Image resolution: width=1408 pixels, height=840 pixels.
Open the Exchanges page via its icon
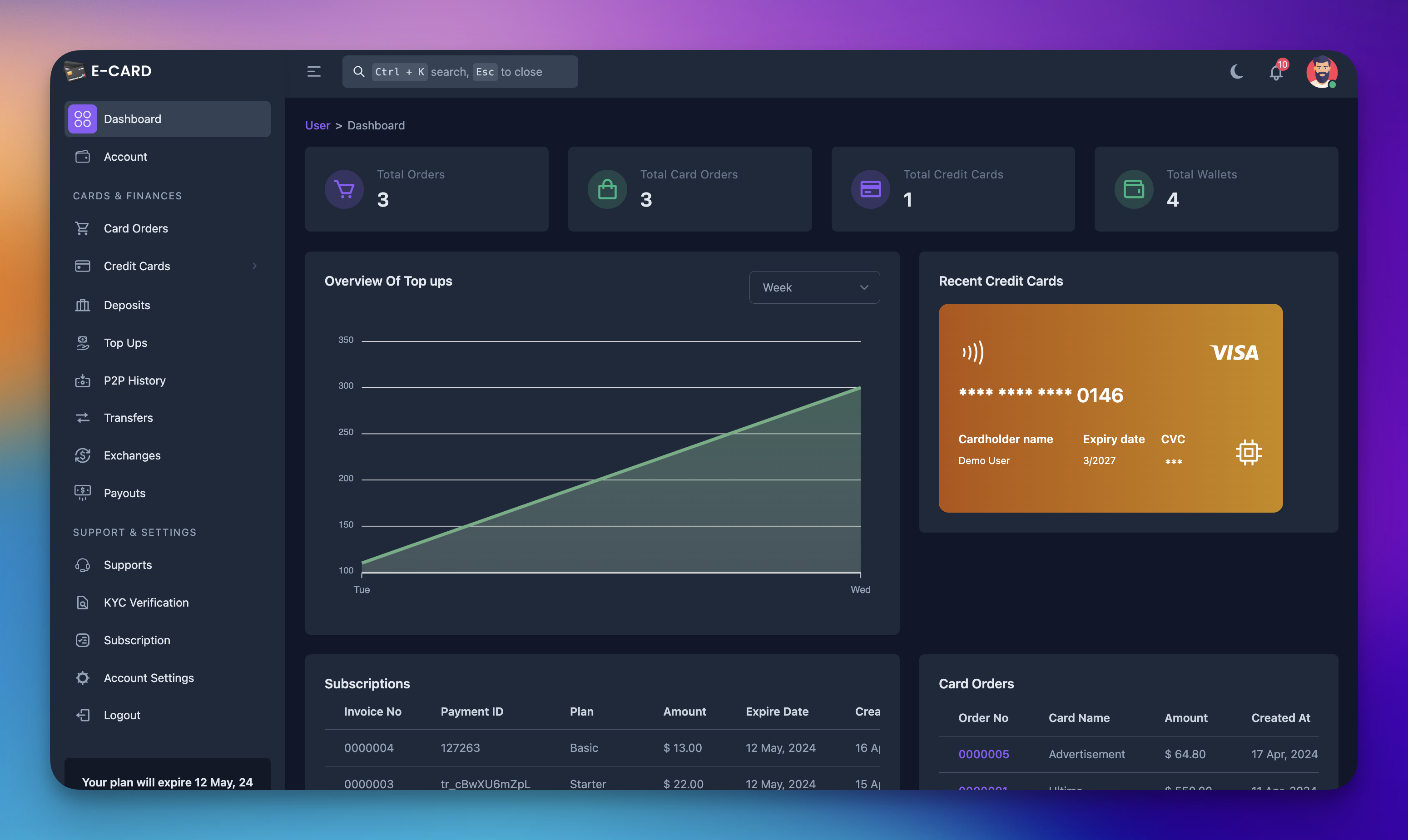pyautogui.click(x=83, y=455)
